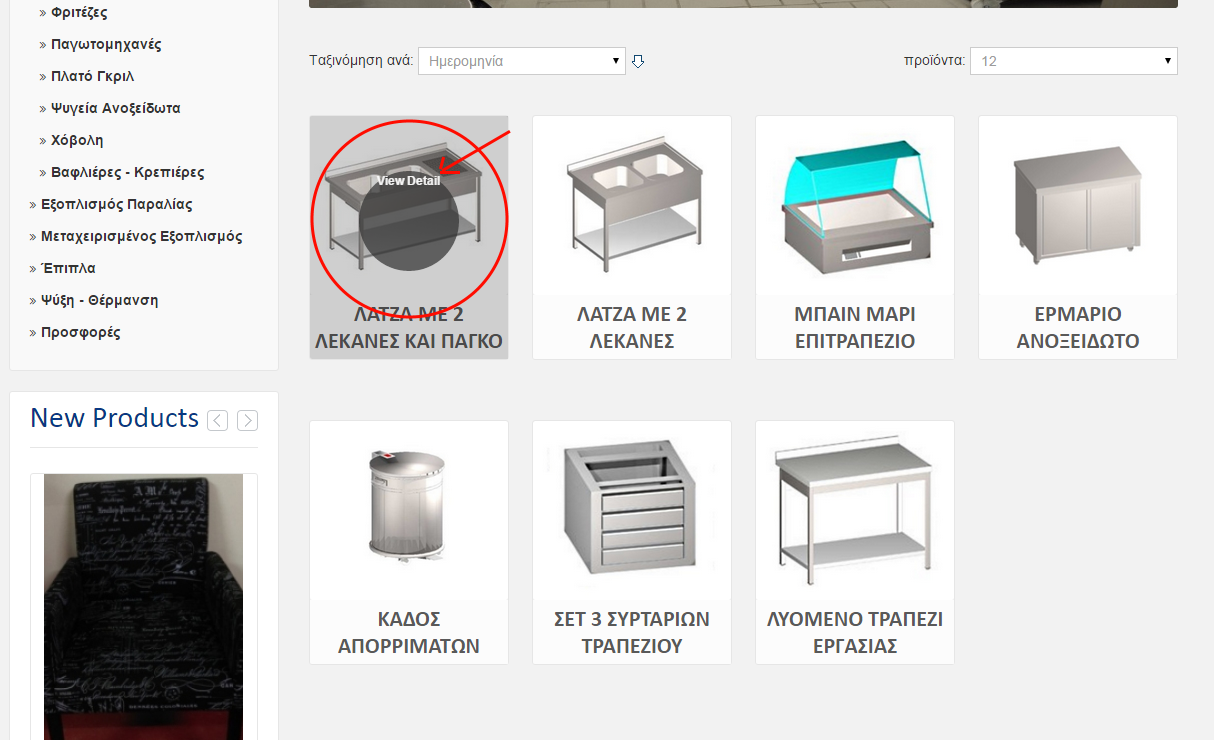Viewport: 1214px width, 740px height.
Task: Expand Εξοπλισμός Παραλίας category
Action: (116, 204)
